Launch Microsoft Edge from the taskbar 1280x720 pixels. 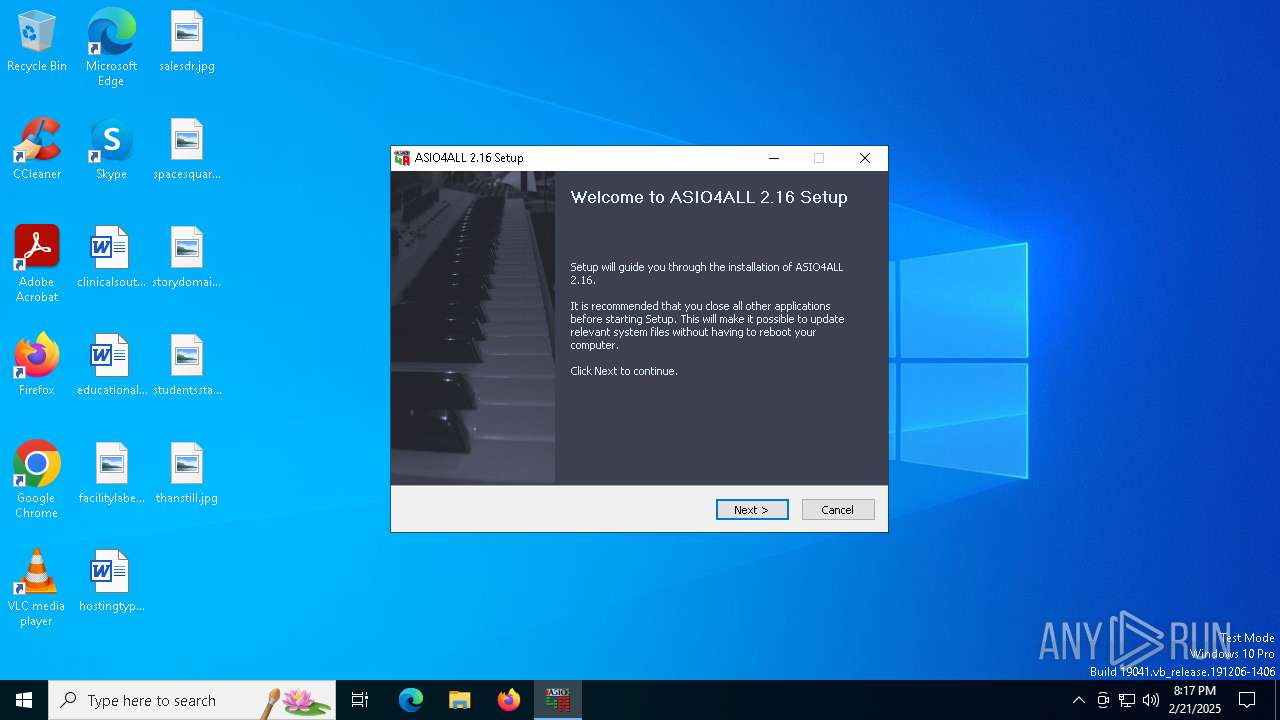pyautogui.click(x=411, y=700)
